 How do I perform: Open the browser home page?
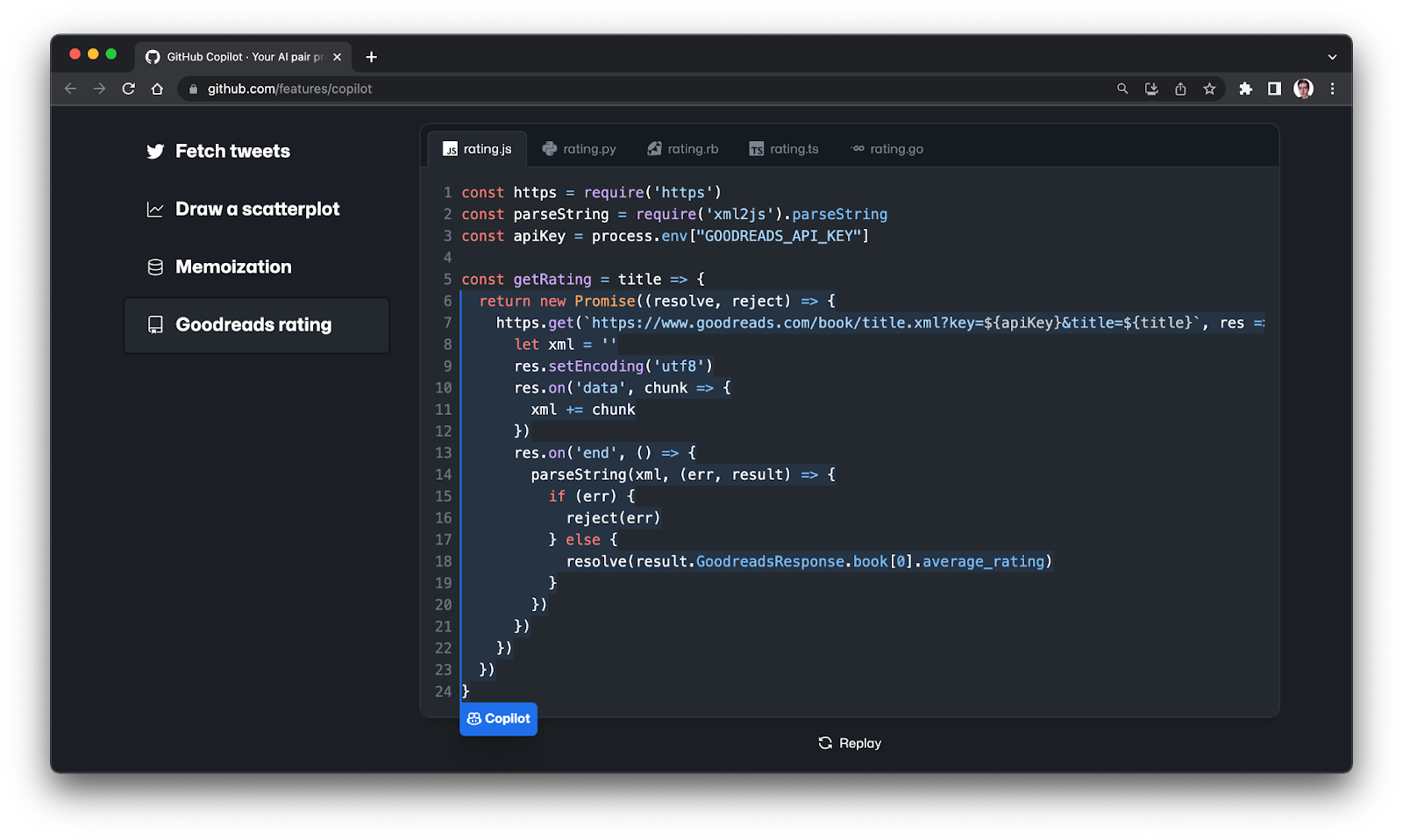click(157, 89)
